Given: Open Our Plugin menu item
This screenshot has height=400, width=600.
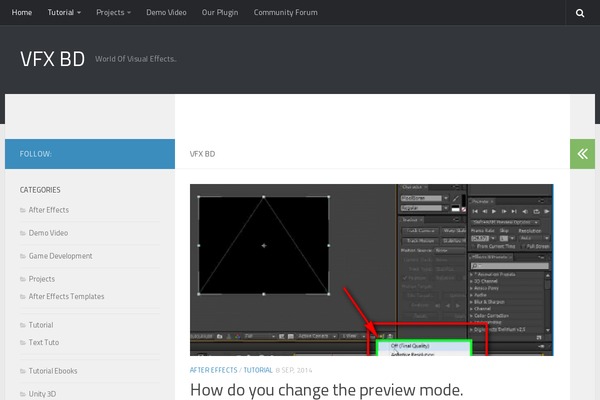Looking at the screenshot, I should tap(220, 13).
